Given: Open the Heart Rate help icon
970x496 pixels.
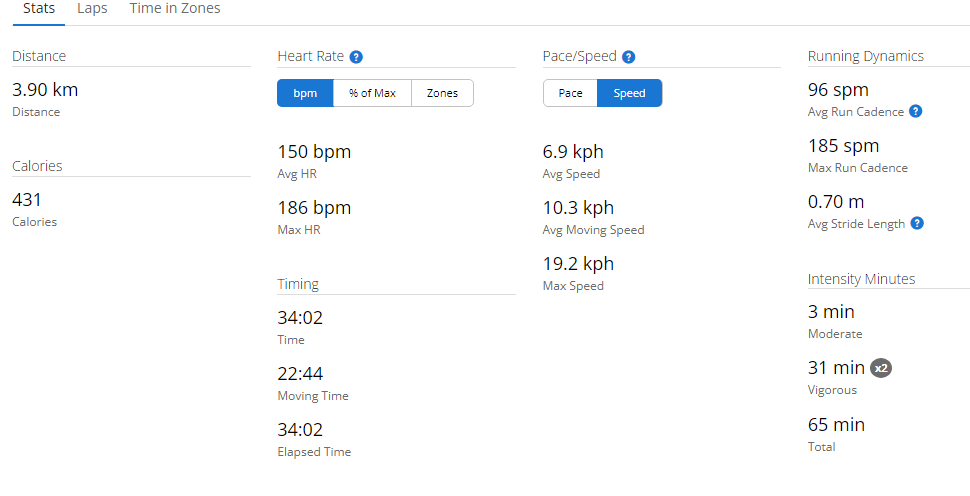Looking at the screenshot, I should pyautogui.click(x=356, y=57).
